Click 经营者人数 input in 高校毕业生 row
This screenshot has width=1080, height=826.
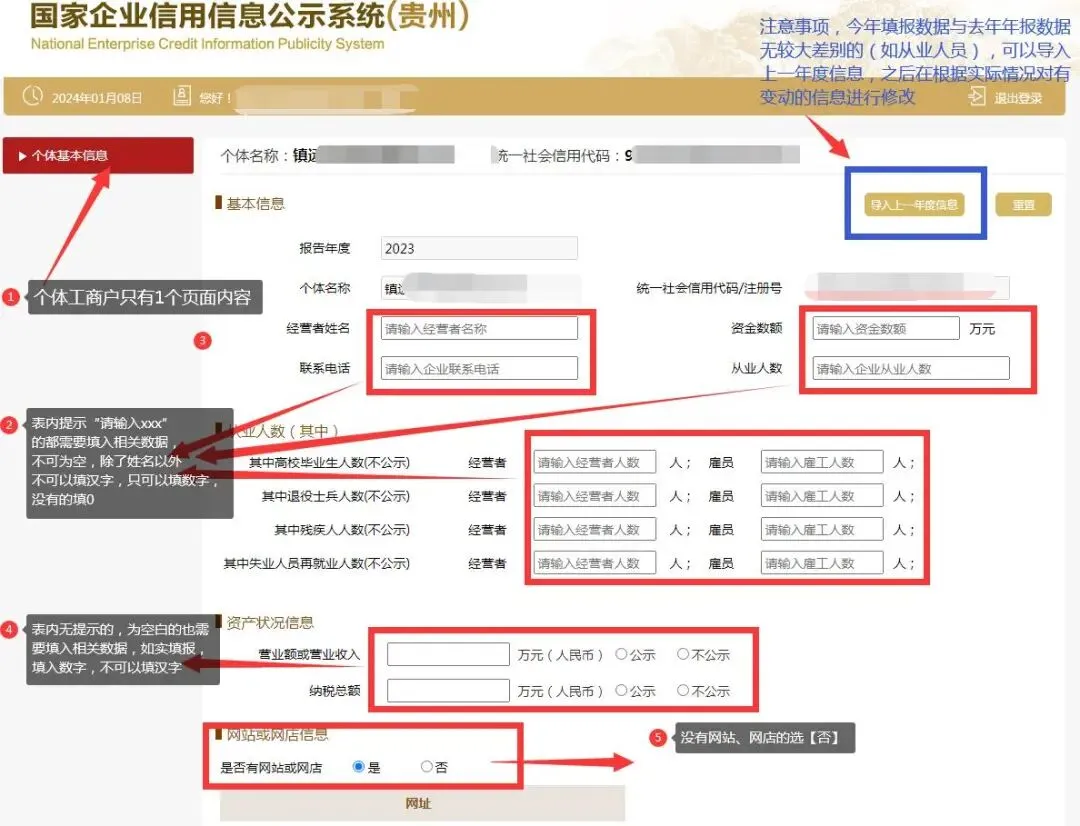594,461
